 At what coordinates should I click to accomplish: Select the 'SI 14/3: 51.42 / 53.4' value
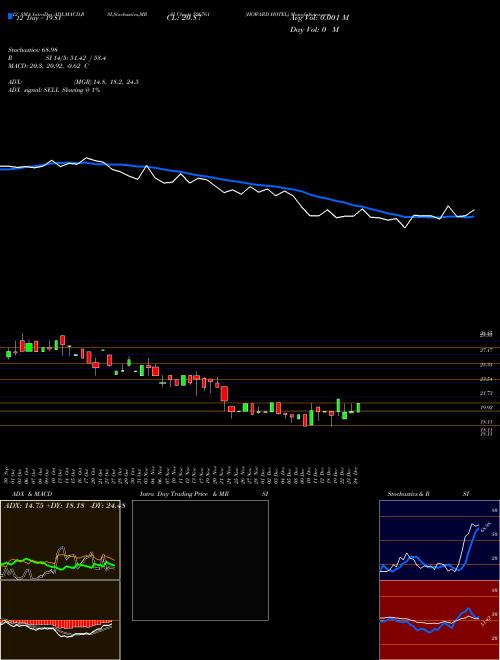(76, 58)
